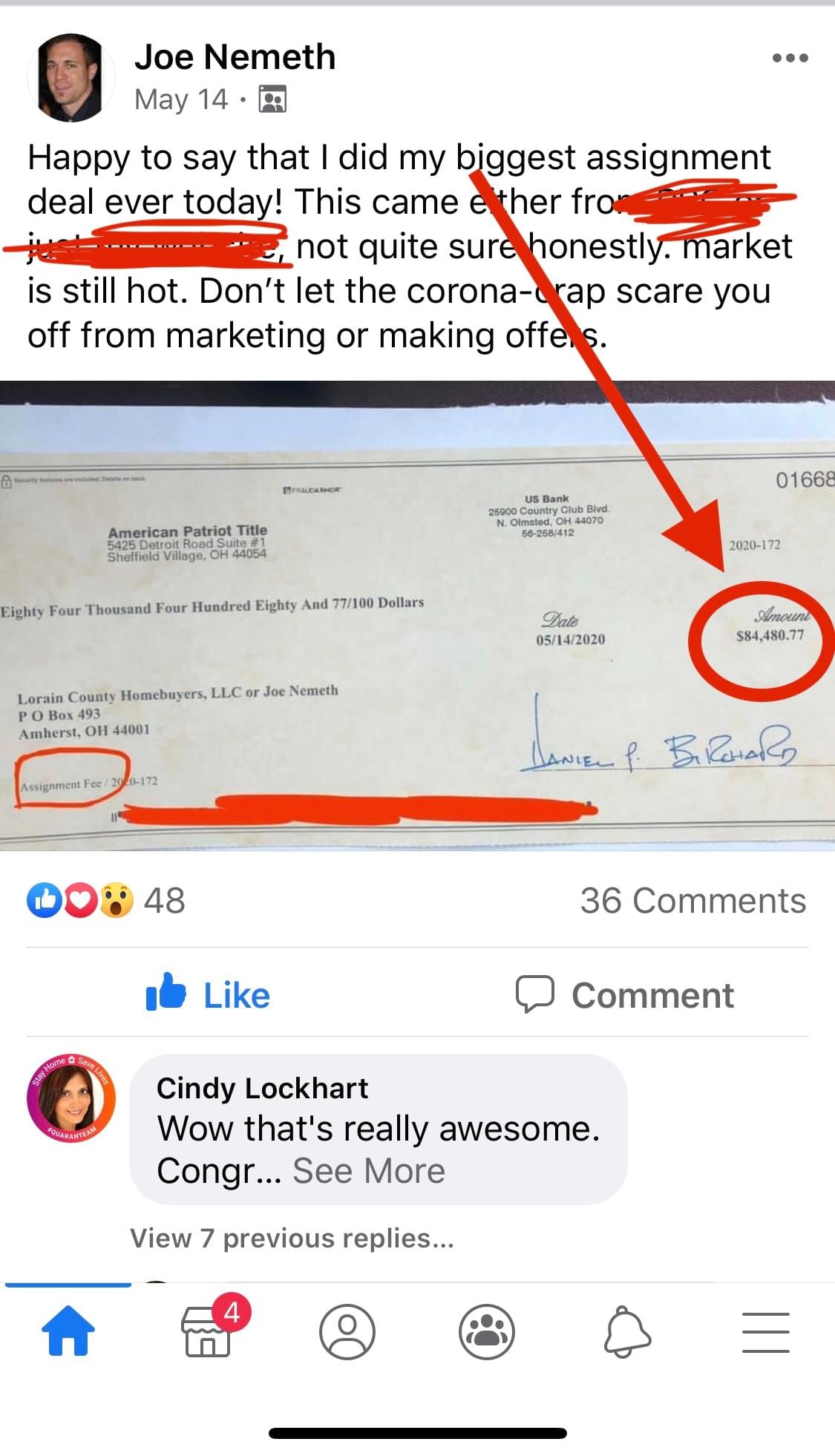Image resolution: width=835 pixels, height=1456 pixels.
Task: View the wow face reaction icon
Action: click(x=116, y=900)
